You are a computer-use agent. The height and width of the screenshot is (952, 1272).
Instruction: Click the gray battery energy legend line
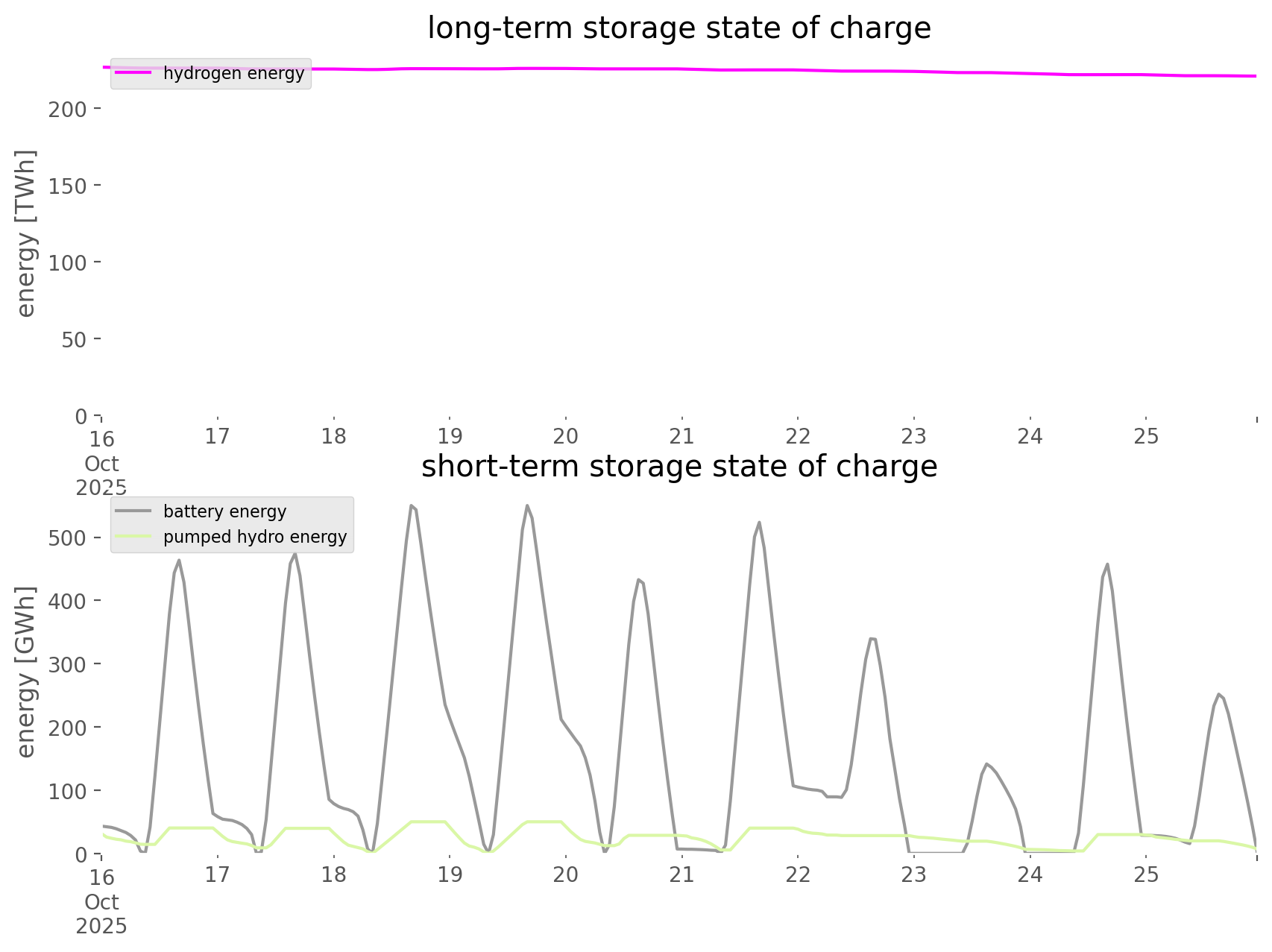134,511
